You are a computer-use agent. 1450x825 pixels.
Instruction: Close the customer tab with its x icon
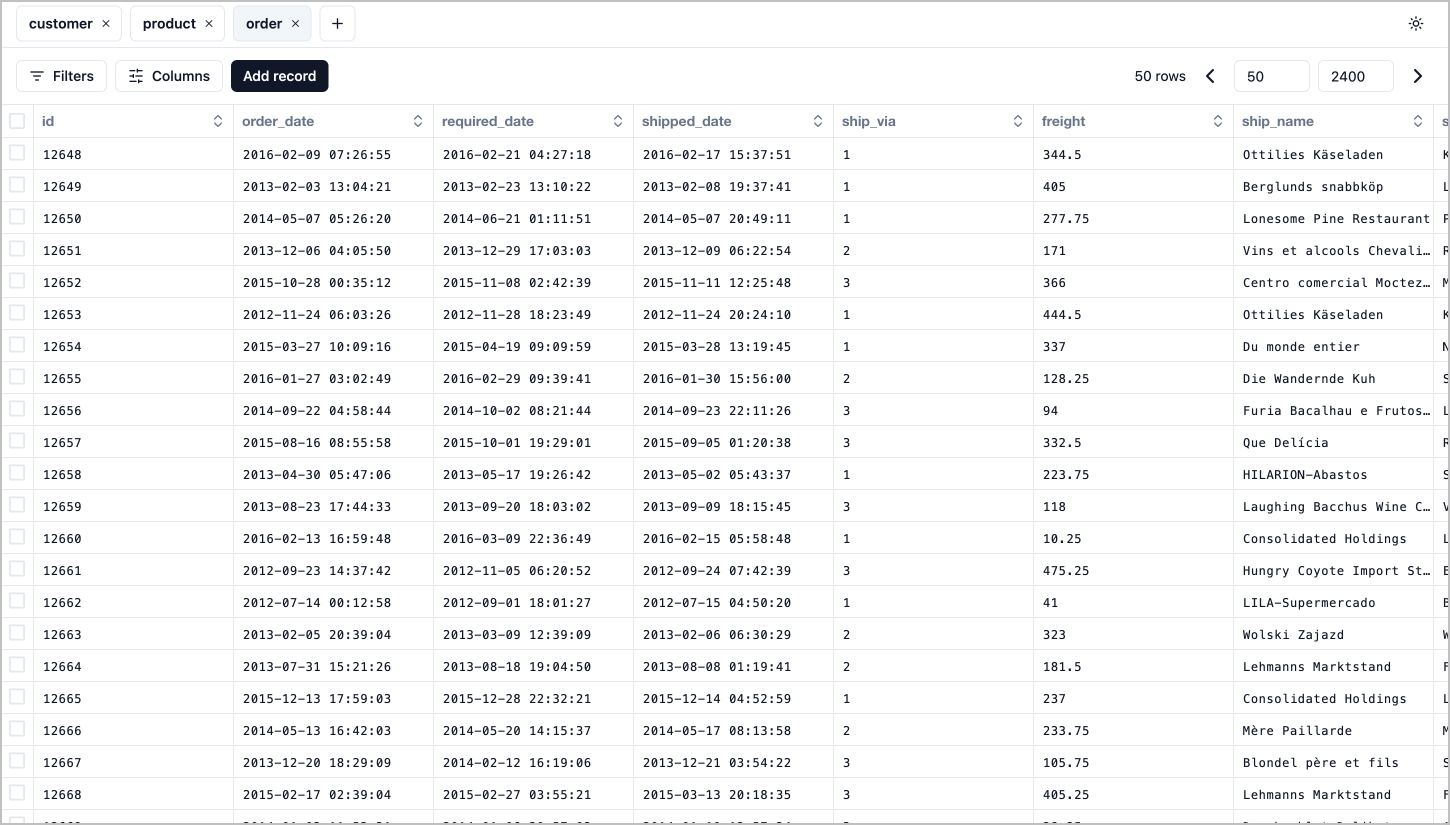106,24
